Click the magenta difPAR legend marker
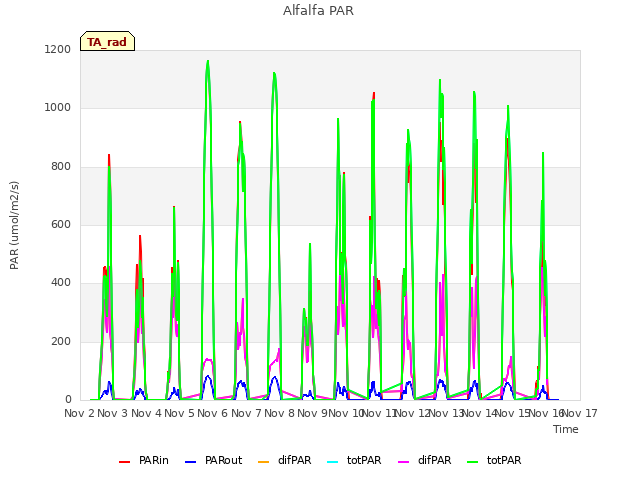 tap(403, 462)
